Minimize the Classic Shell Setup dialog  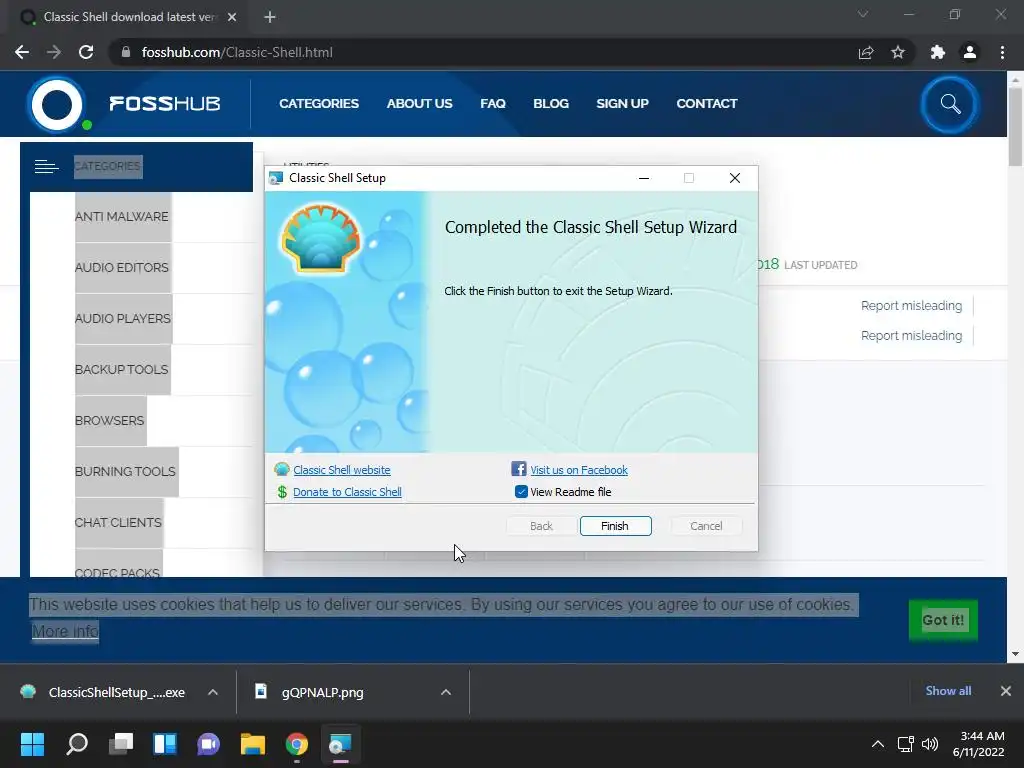(x=644, y=178)
